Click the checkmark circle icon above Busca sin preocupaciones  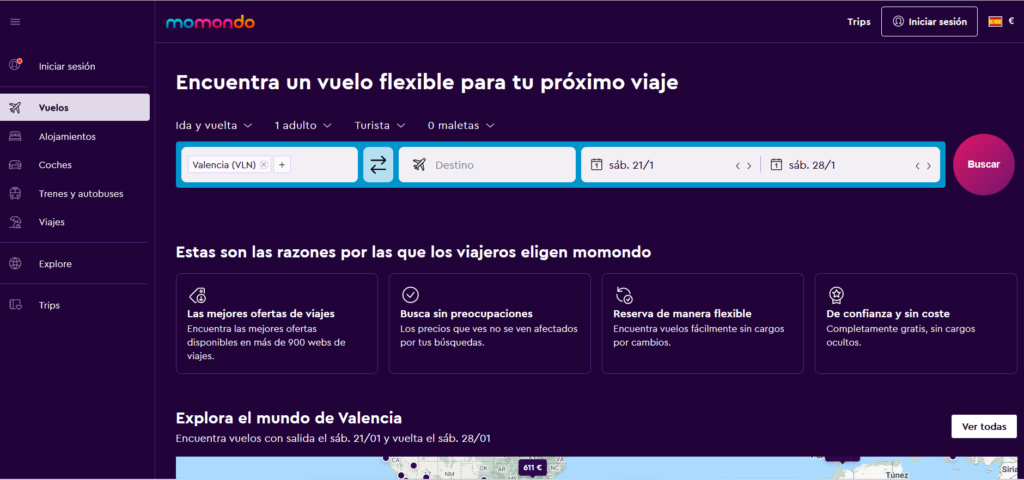[x=410, y=295]
